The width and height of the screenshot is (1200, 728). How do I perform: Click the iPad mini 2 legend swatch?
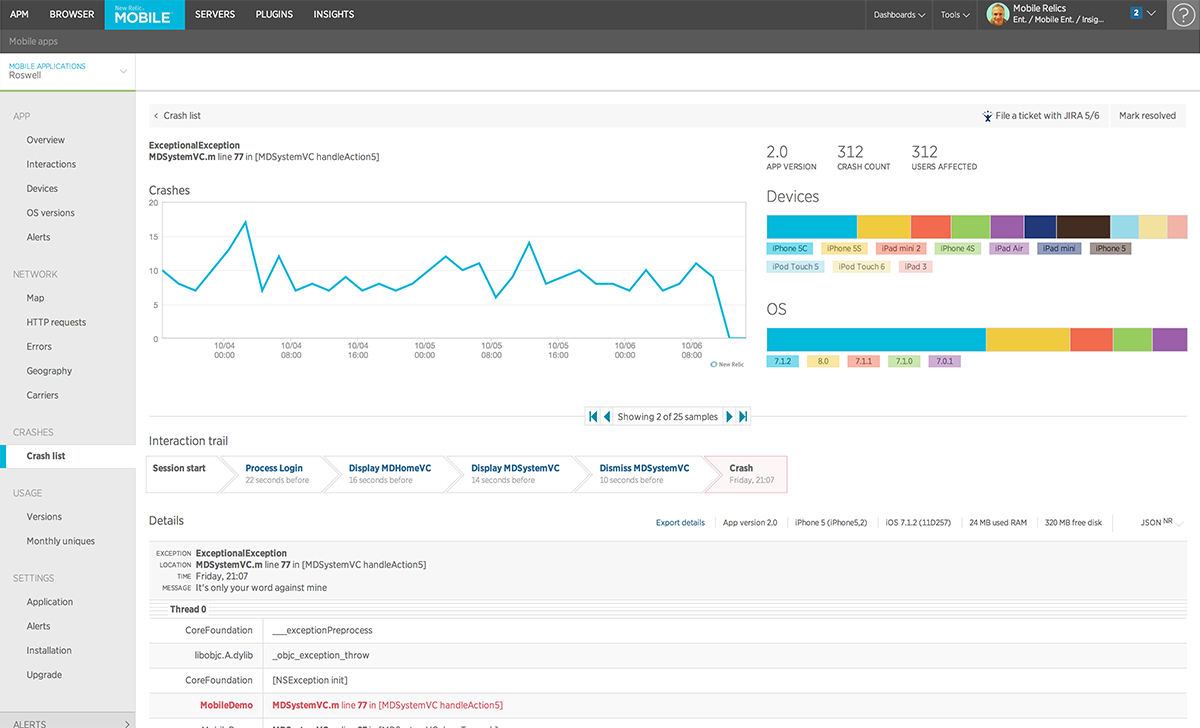(x=901, y=249)
